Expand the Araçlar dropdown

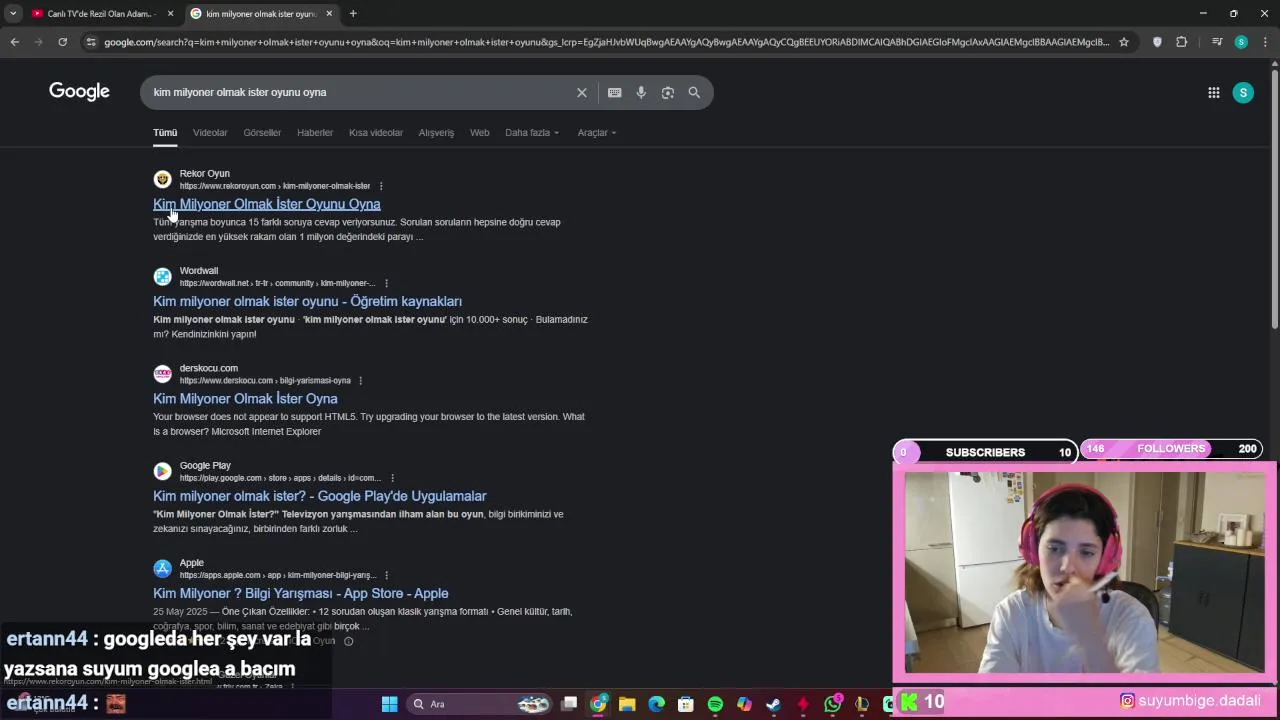[x=597, y=133]
